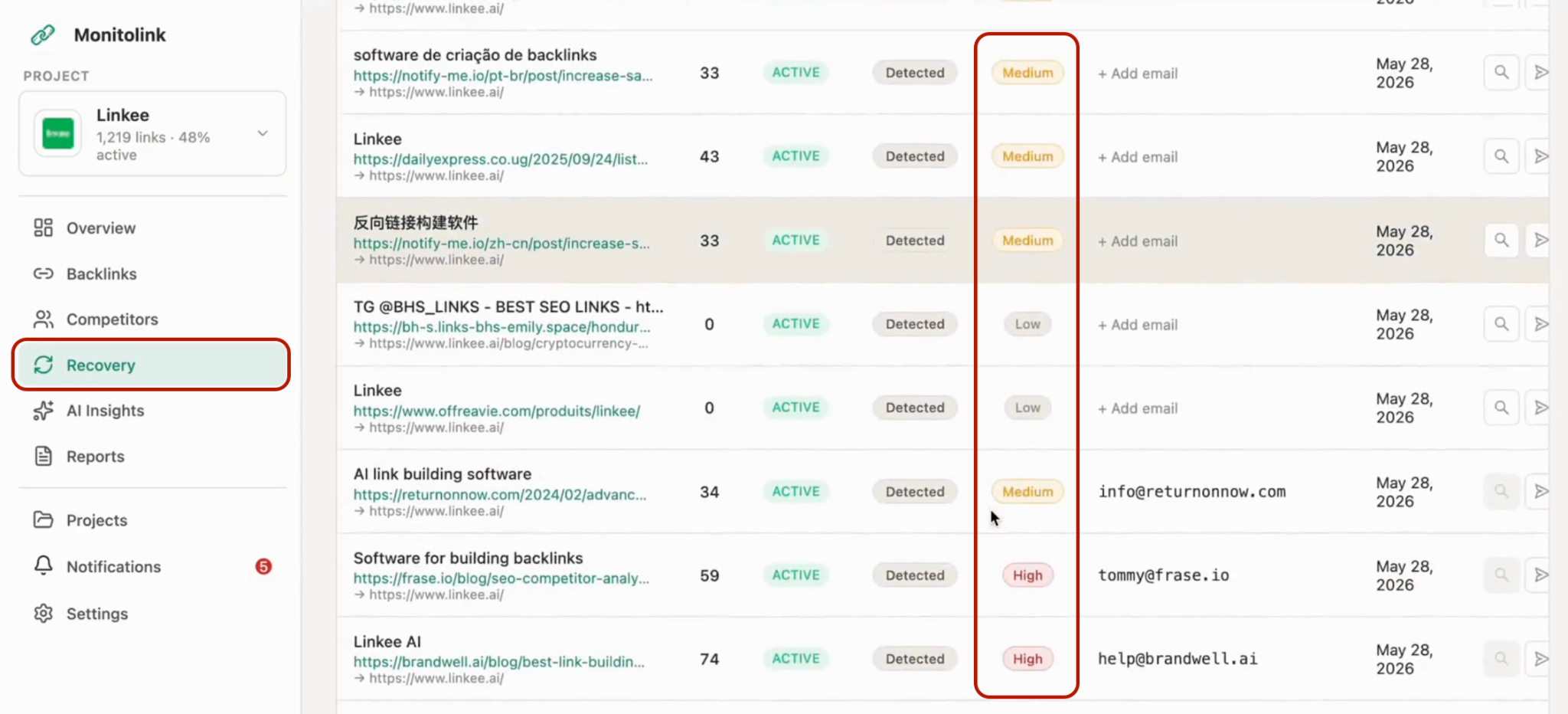Click search icon in TG @BHS_LINKS row
1568x714 pixels.
(1501, 324)
